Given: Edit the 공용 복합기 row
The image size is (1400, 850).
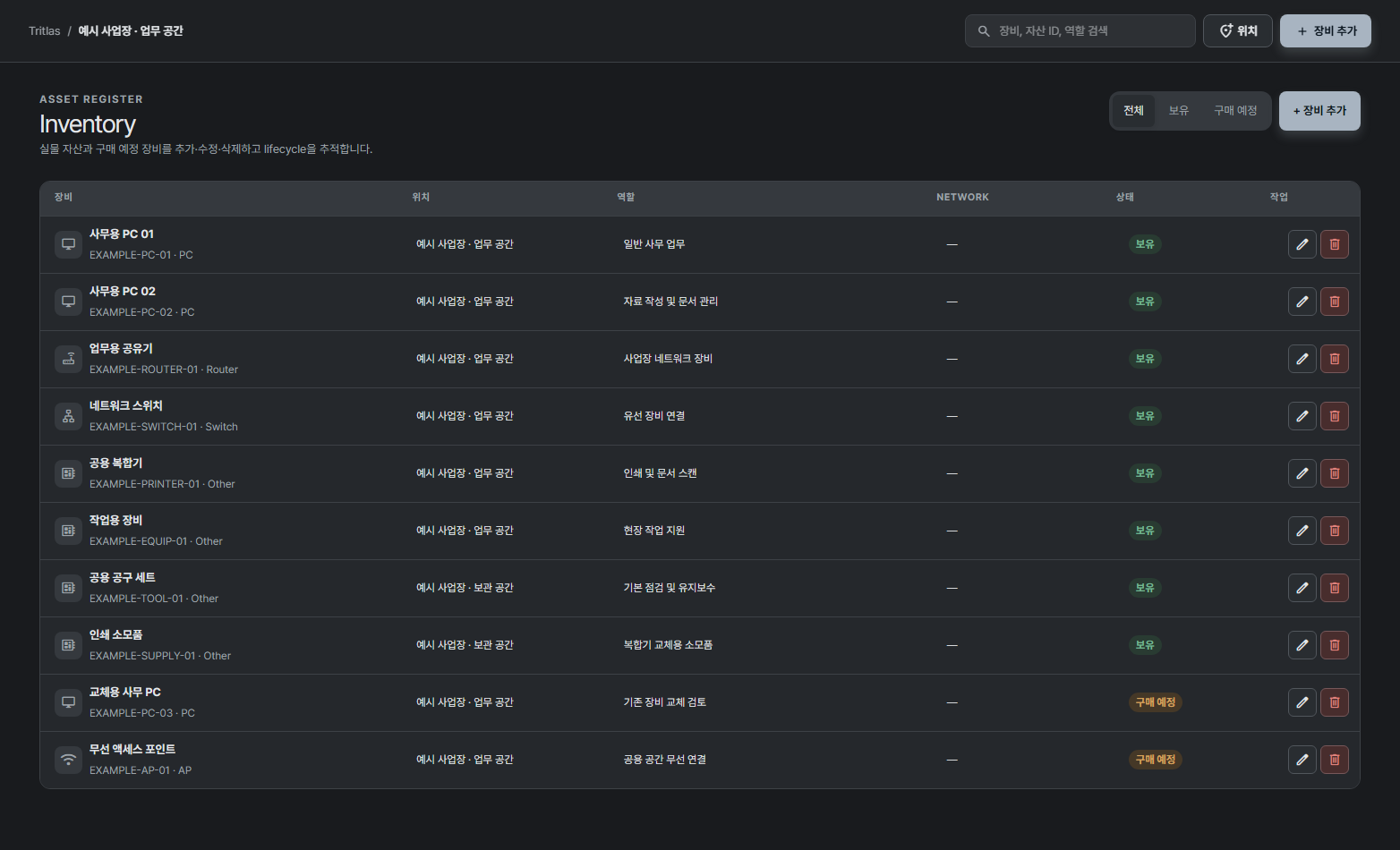Looking at the screenshot, I should coord(1302,473).
